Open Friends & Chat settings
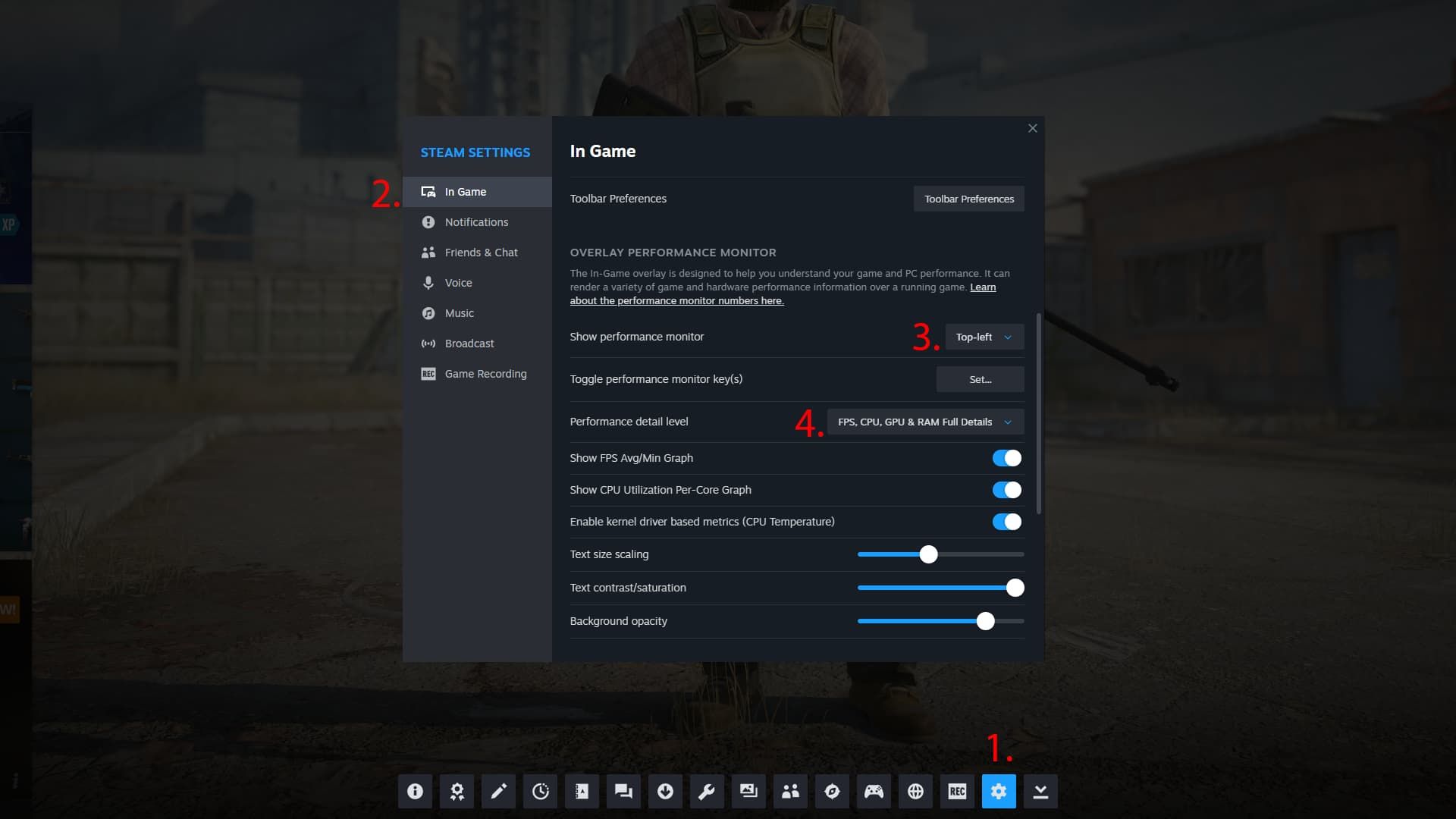Image resolution: width=1456 pixels, height=819 pixels. click(478, 253)
